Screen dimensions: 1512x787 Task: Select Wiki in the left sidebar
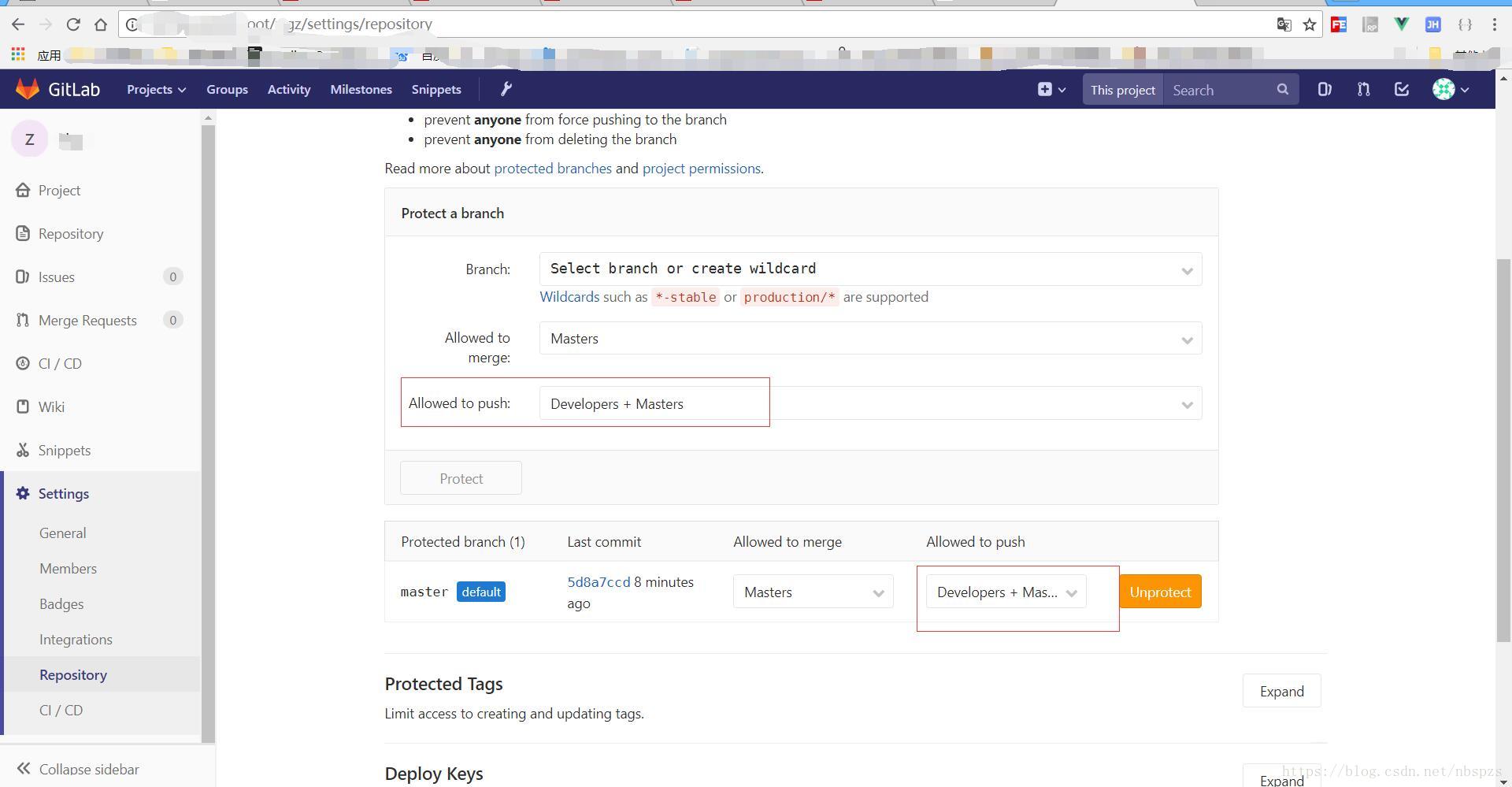(51, 406)
